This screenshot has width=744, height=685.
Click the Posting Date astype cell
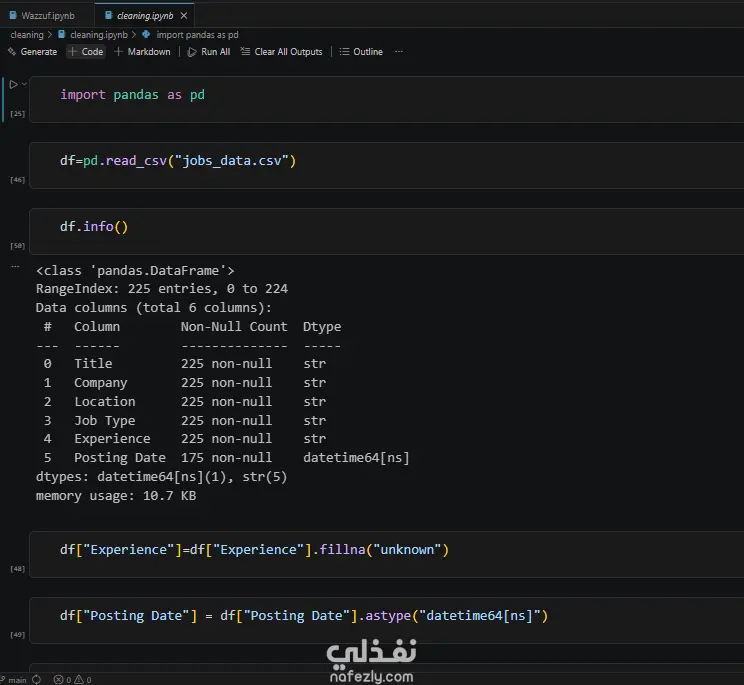click(386, 620)
